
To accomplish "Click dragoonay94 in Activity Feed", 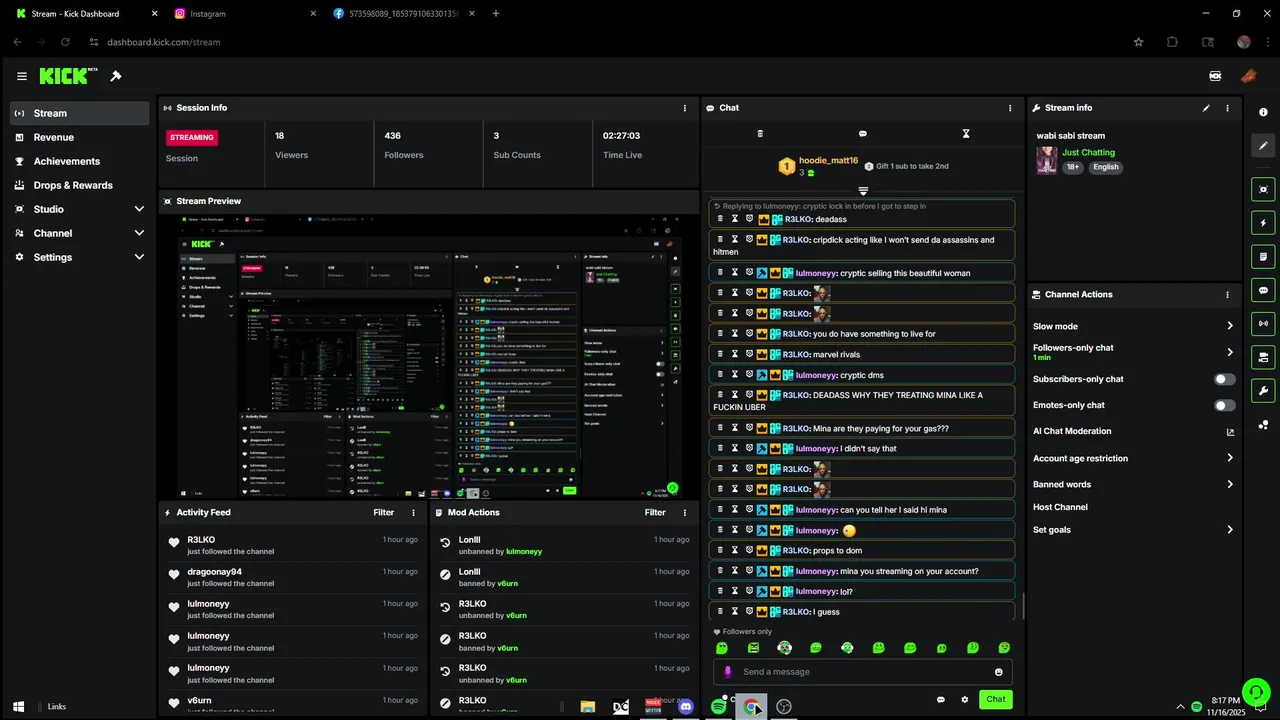I will coord(214,572).
